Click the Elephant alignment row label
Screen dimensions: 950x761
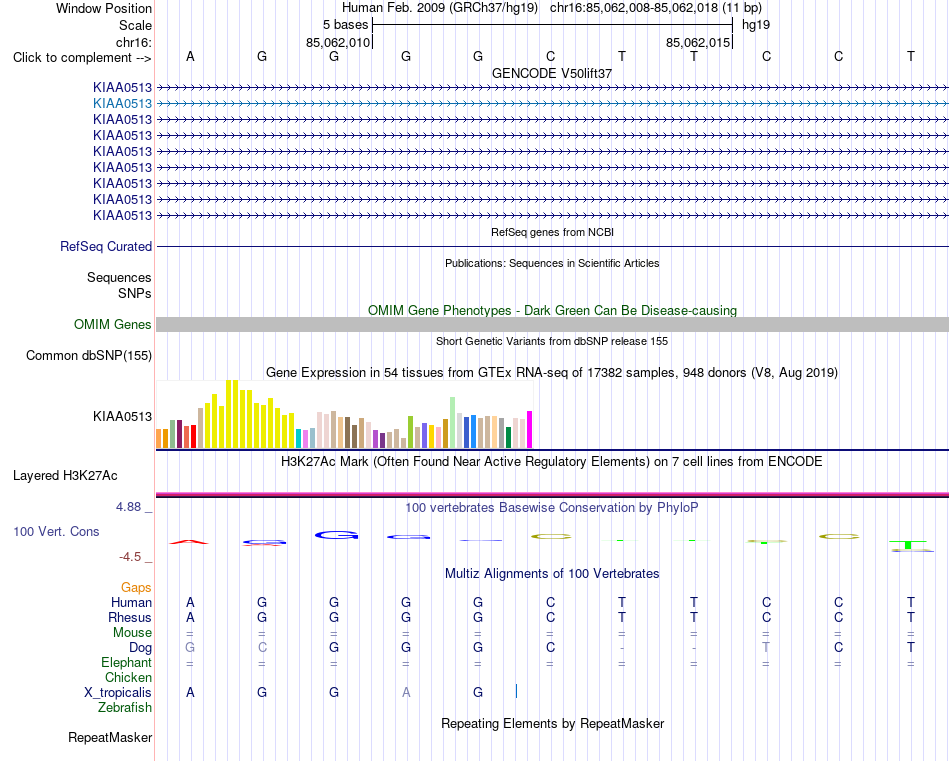coord(126,662)
